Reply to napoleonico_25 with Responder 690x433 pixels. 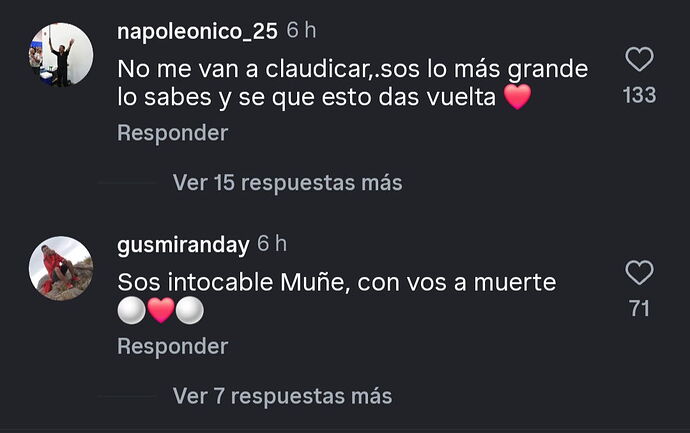click(172, 133)
